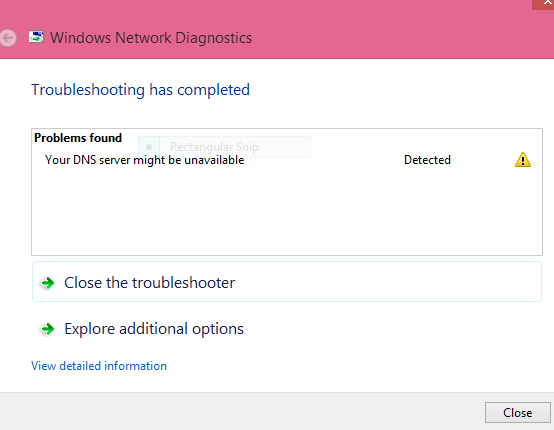
Task: Click the faded Rectangular Snip overlay item
Action: point(224,147)
